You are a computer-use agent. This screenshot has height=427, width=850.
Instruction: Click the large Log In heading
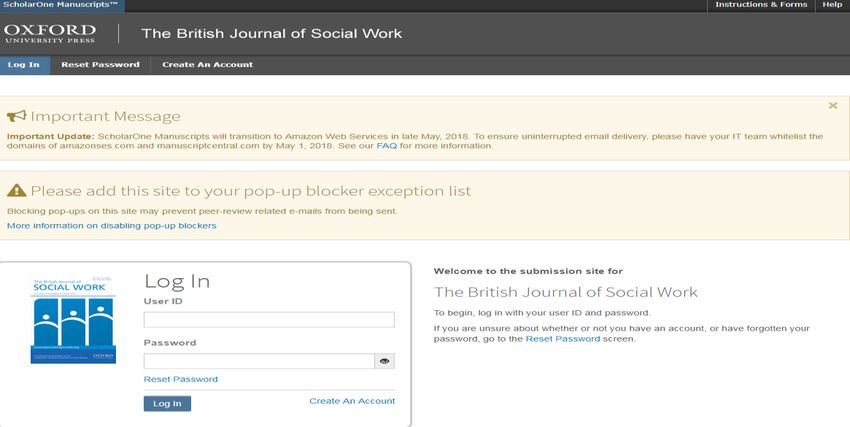click(x=177, y=281)
